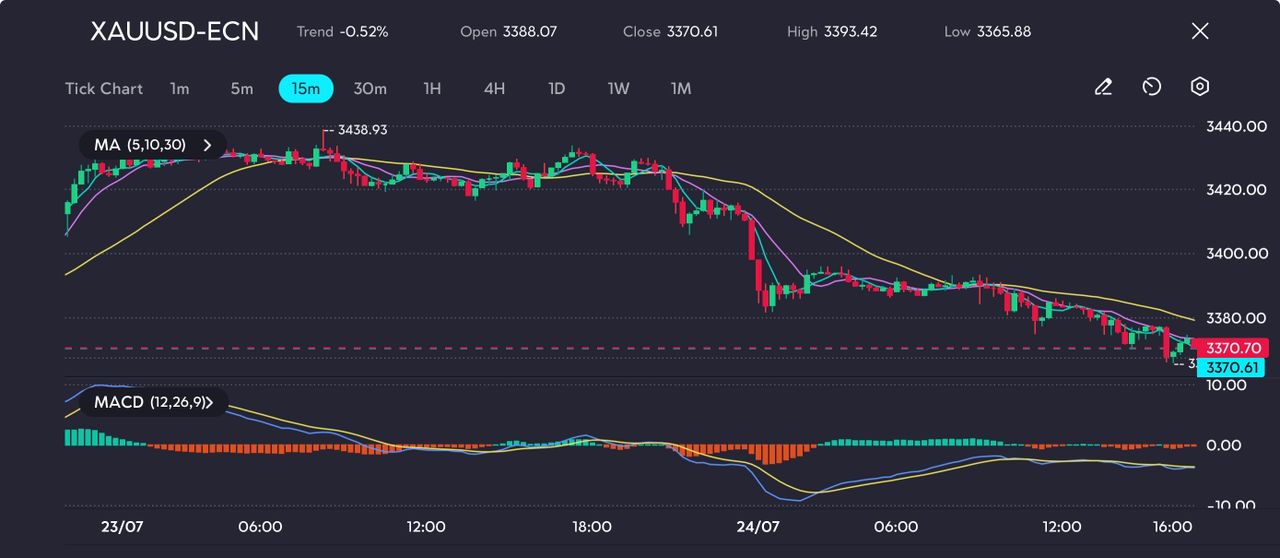Viewport: 1280px width, 558px height.
Task: Close the XAUUSD-ECN chart panel
Action: click(x=1200, y=31)
